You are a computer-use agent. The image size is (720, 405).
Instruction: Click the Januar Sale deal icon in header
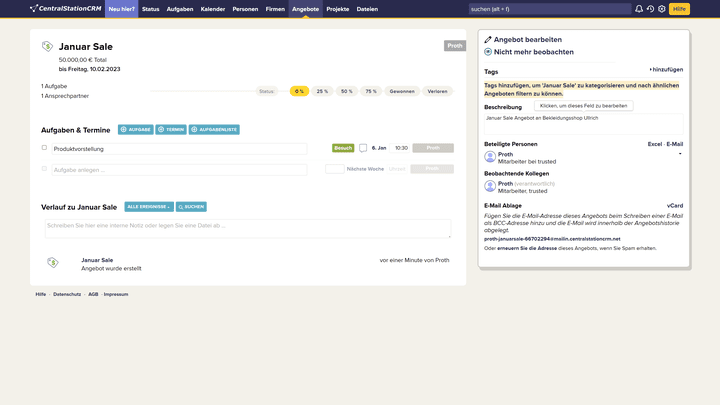(x=48, y=47)
